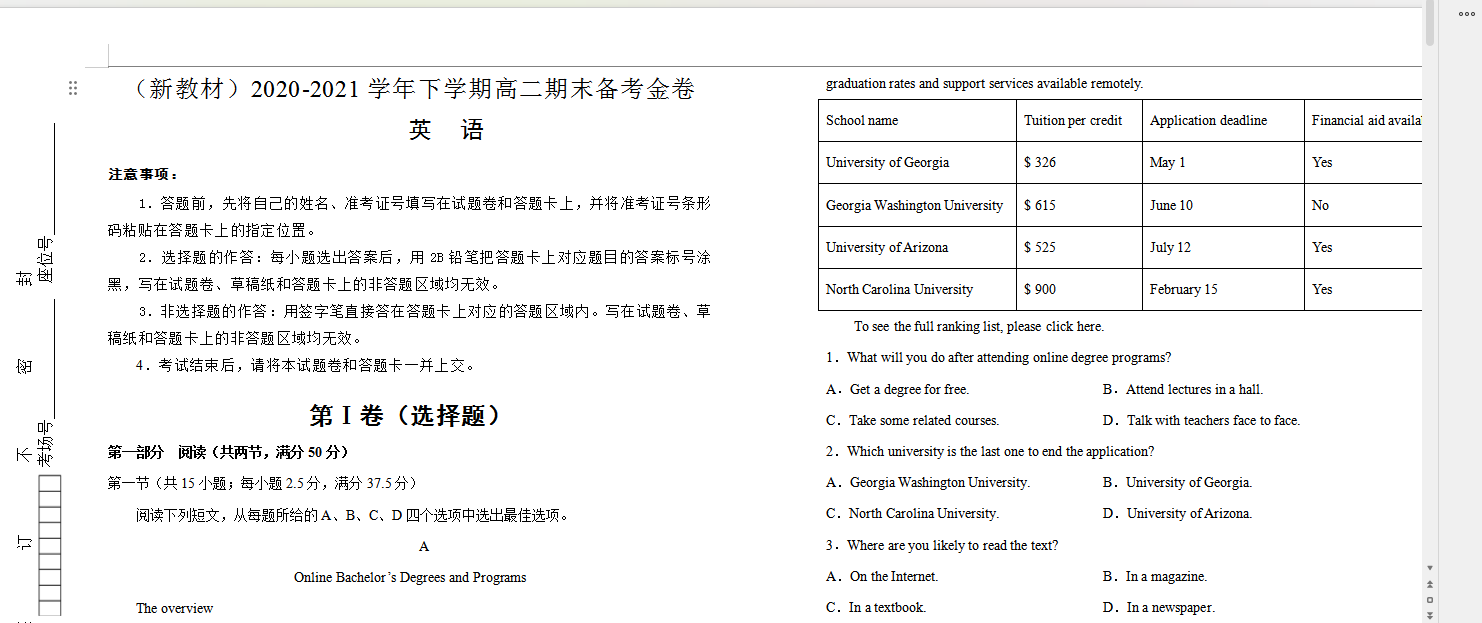Click the '$ 525' tuition cell
The width and height of the screenshot is (1482, 623).
coord(1079,247)
